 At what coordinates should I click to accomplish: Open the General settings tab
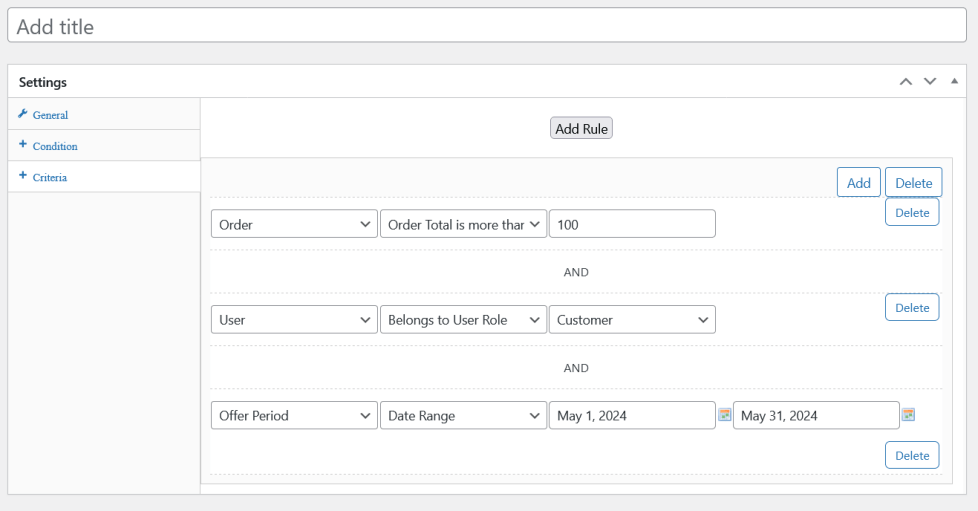[50, 115]
